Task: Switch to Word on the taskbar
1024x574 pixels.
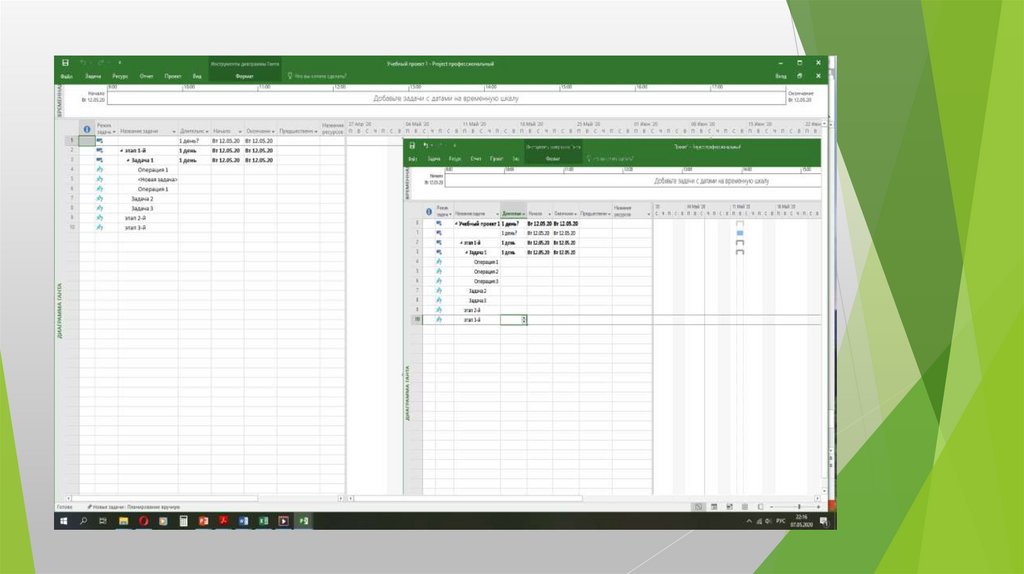Action: tap(244, 520)
